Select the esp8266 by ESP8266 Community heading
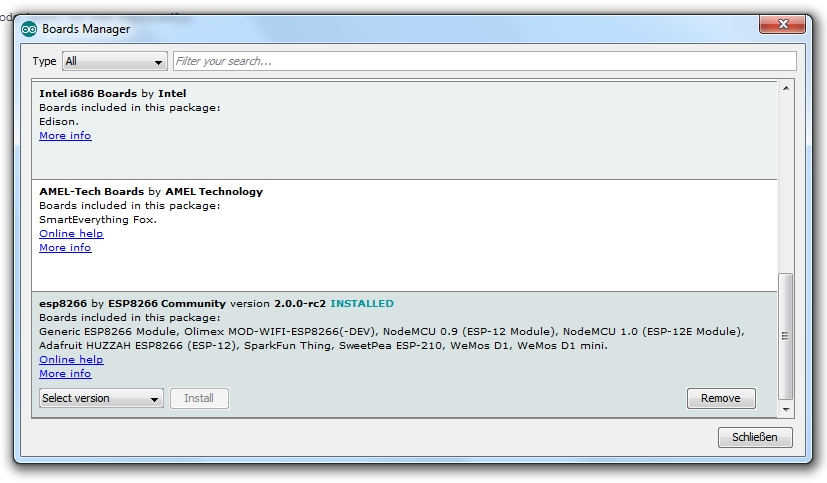 pyautogui.click(x=132, y=304)
